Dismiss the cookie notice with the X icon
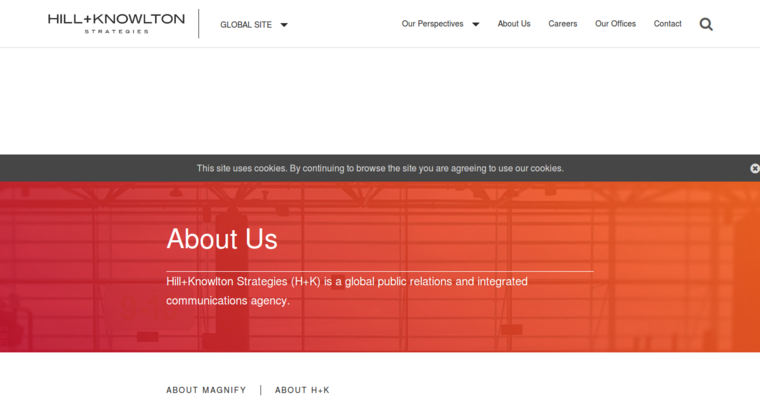Screen dimensions: 760x400 (x=755, y=168)
